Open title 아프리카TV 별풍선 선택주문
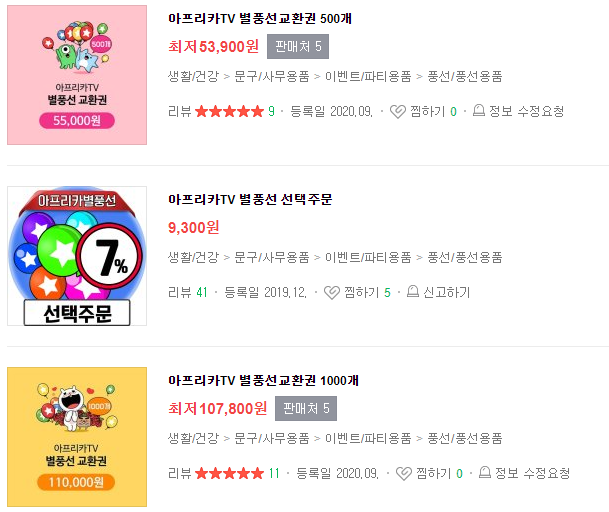This screenshot has width=609, height=512. [250, 200]
